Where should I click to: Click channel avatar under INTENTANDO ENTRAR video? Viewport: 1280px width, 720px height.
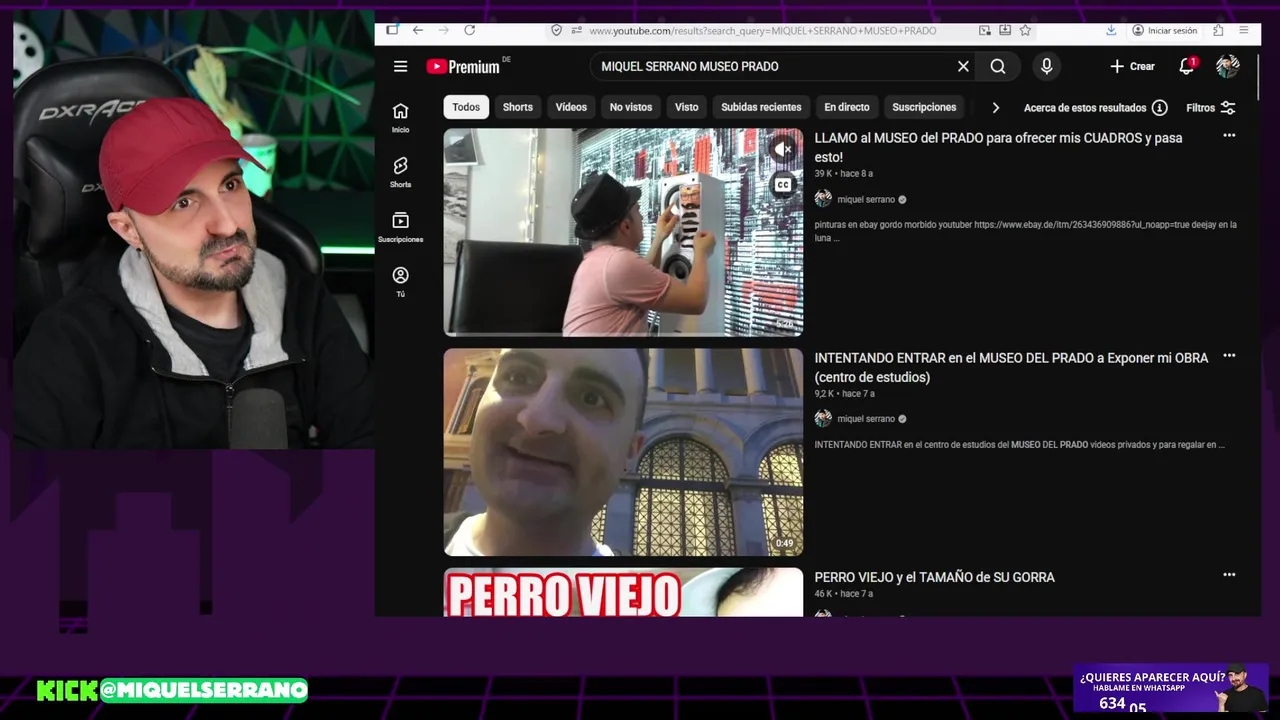click(823, 419)
